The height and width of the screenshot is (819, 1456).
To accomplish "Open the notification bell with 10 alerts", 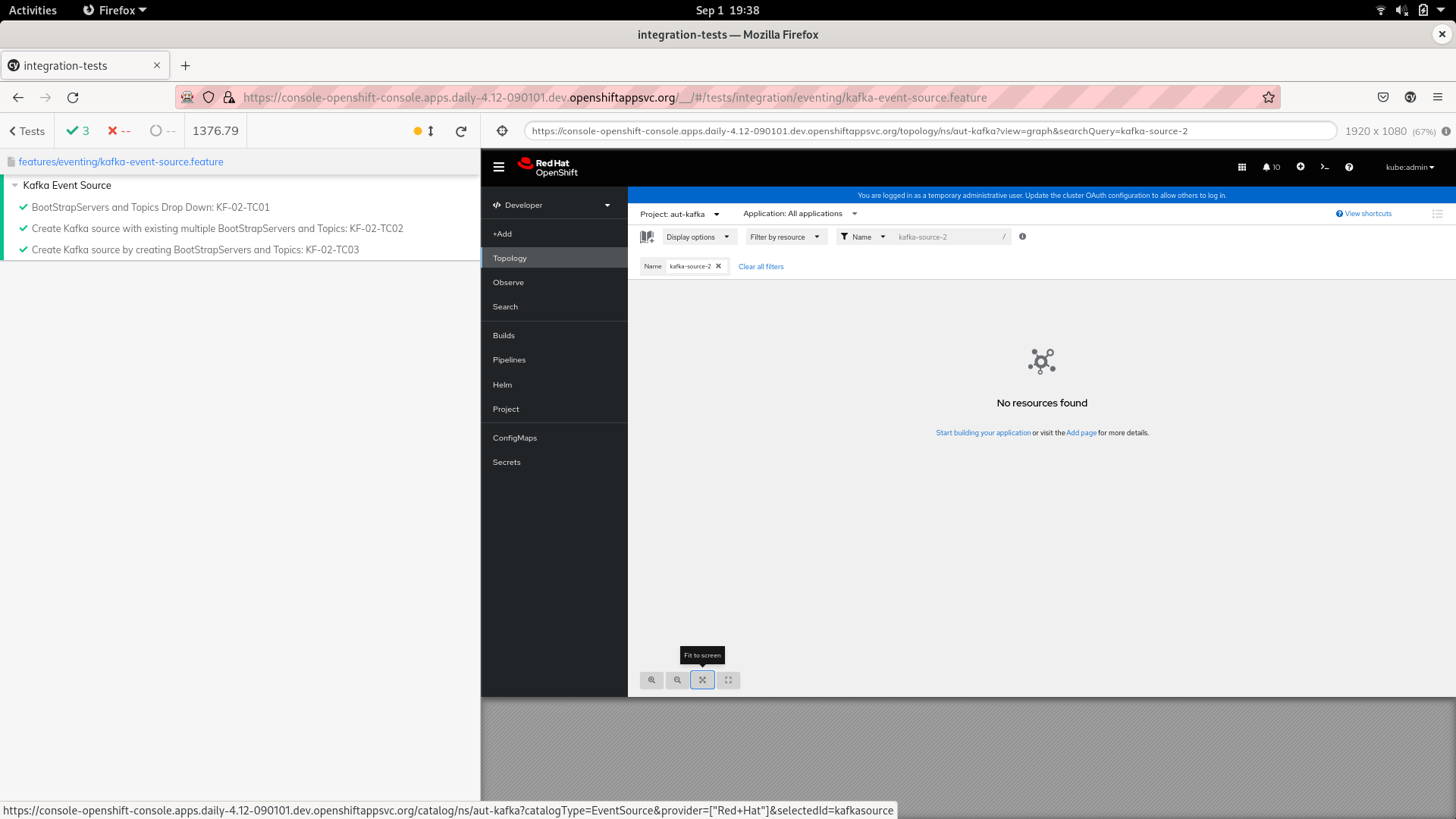I will click(x=1270, y=167).
